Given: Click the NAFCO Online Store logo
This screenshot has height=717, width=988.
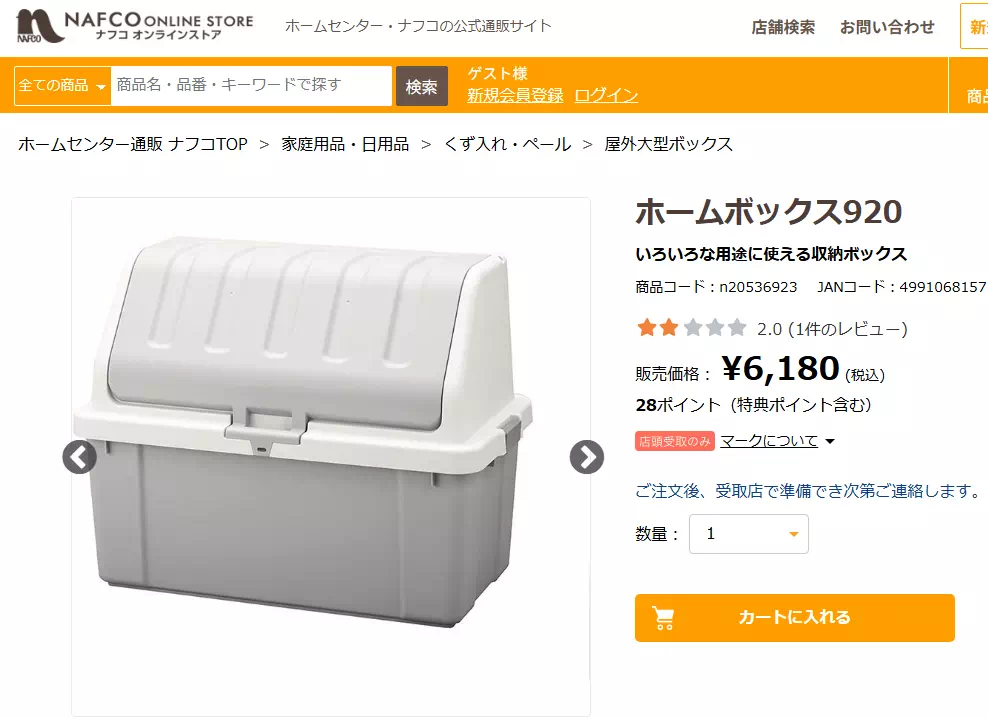Looking at the screenshot, I should [135, 27].
